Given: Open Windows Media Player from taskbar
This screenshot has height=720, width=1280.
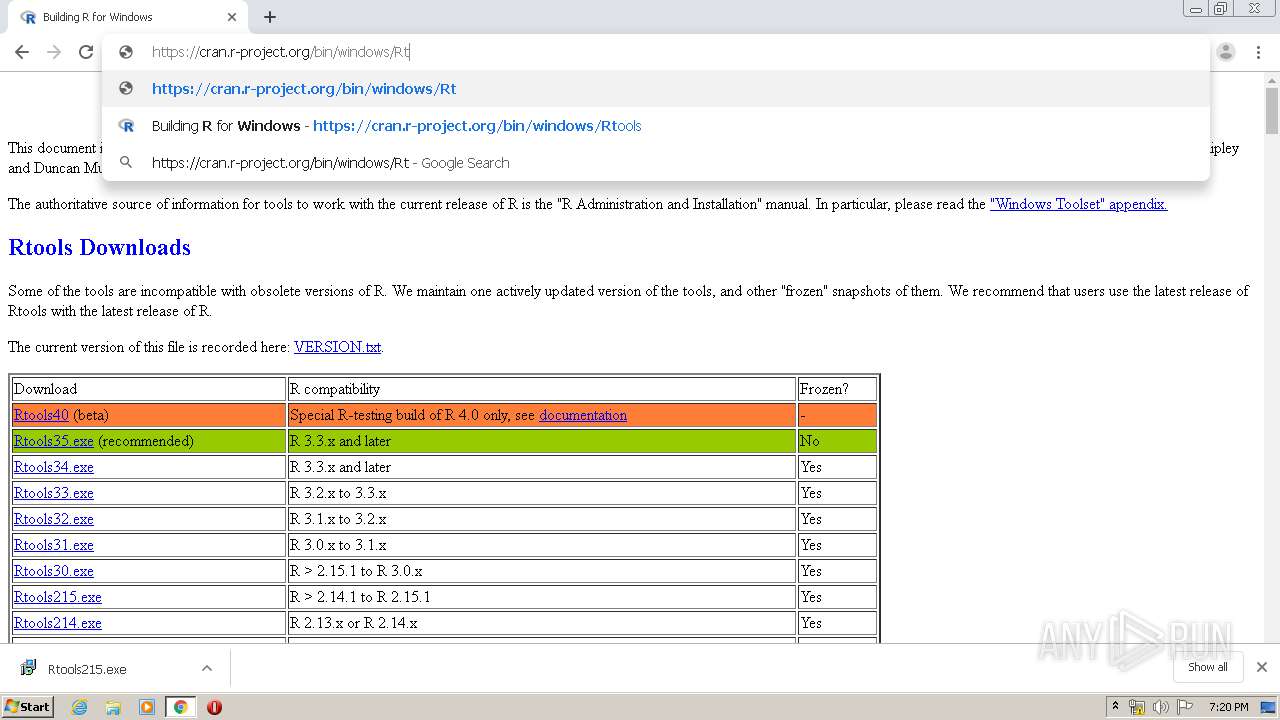Looking at the screenshot, I should click(147, 707).
